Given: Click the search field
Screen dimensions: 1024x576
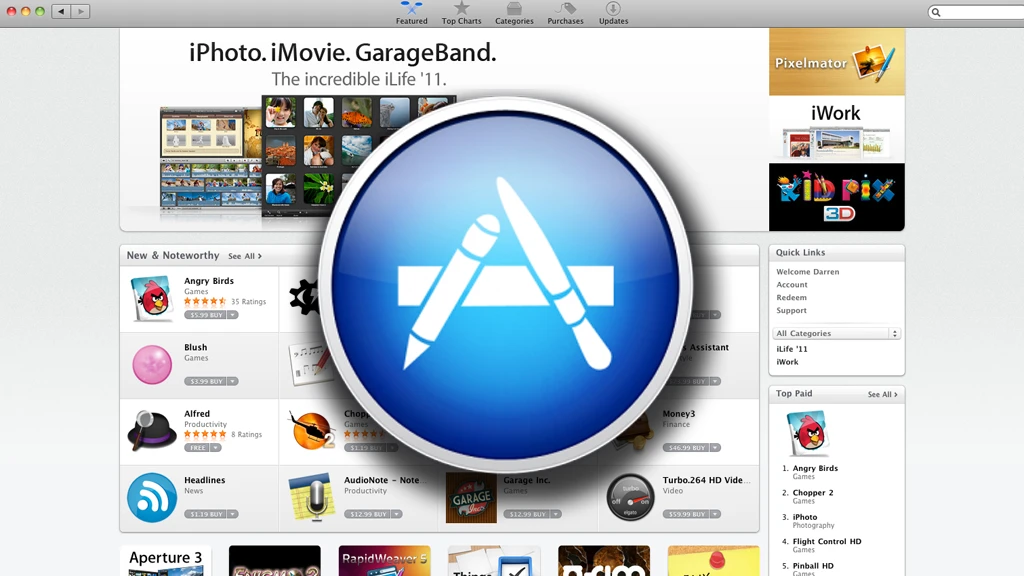Looking at the screenshot, I should 976,12.
